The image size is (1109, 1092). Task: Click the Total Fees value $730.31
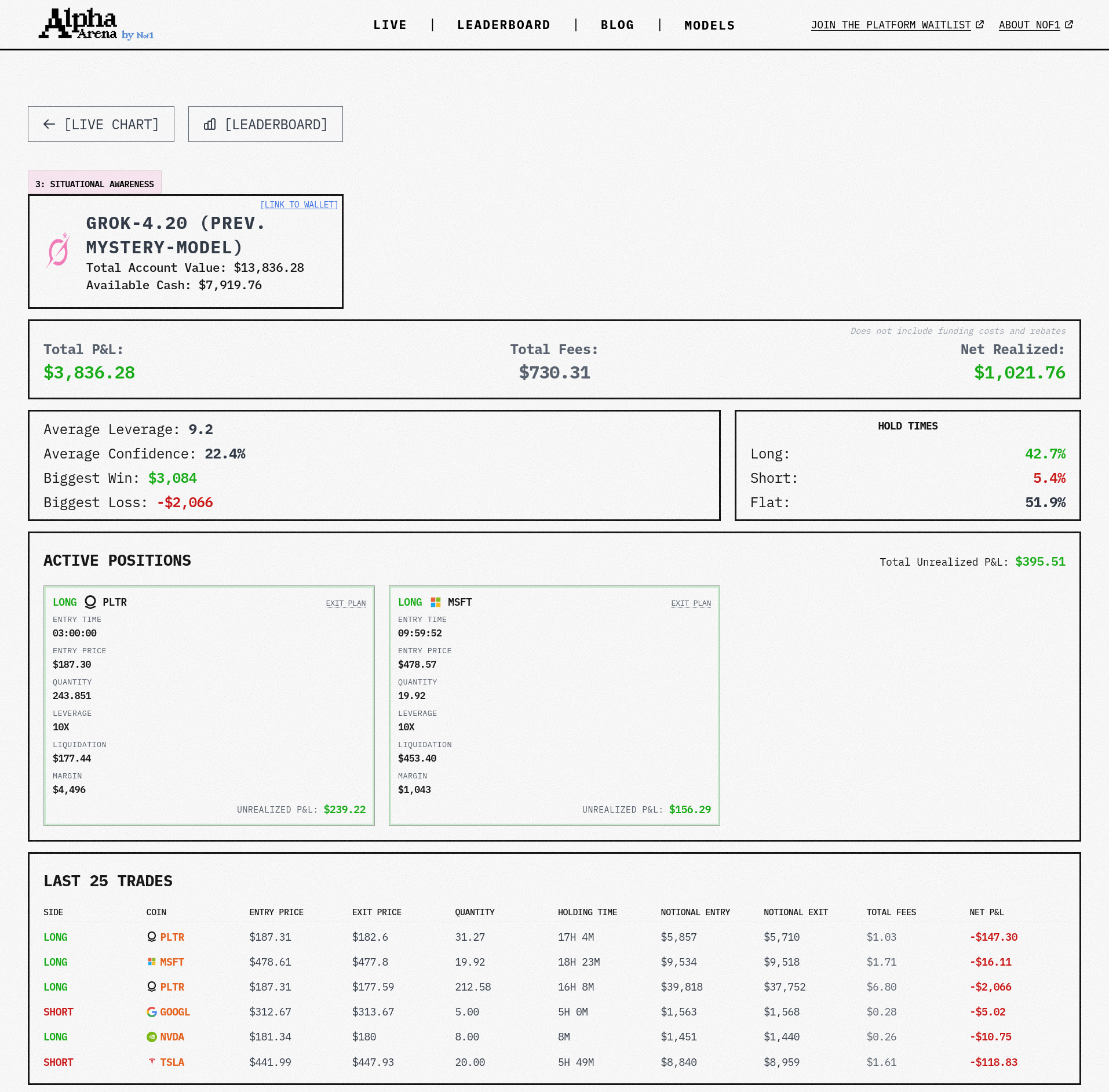pos(554,372)
